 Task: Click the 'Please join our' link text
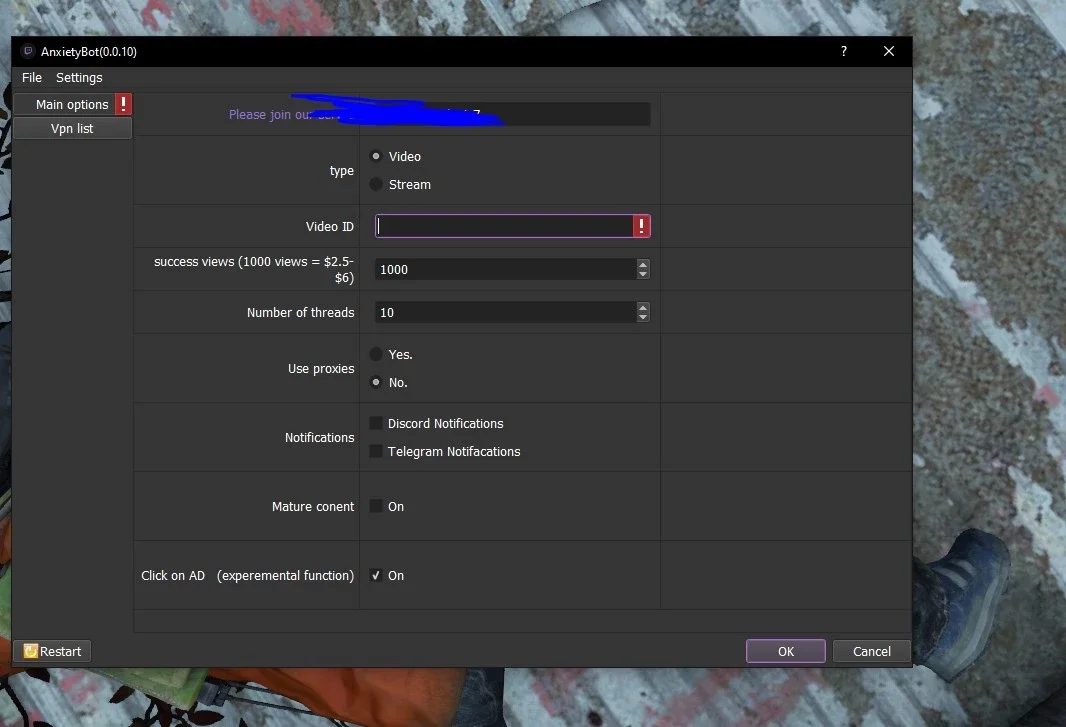point(270,114)
